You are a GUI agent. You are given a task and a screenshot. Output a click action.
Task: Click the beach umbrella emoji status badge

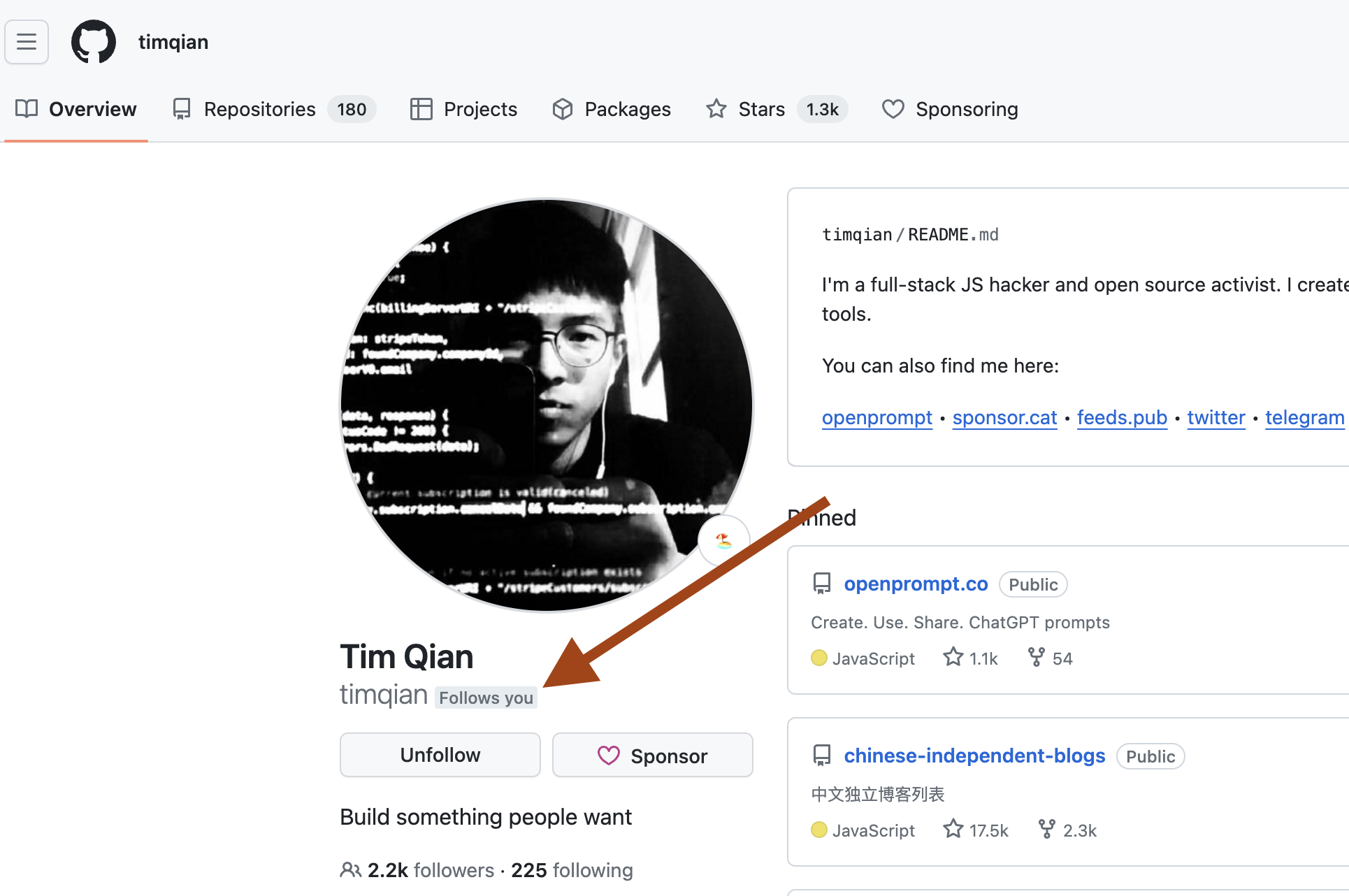[x=724, y=540]
